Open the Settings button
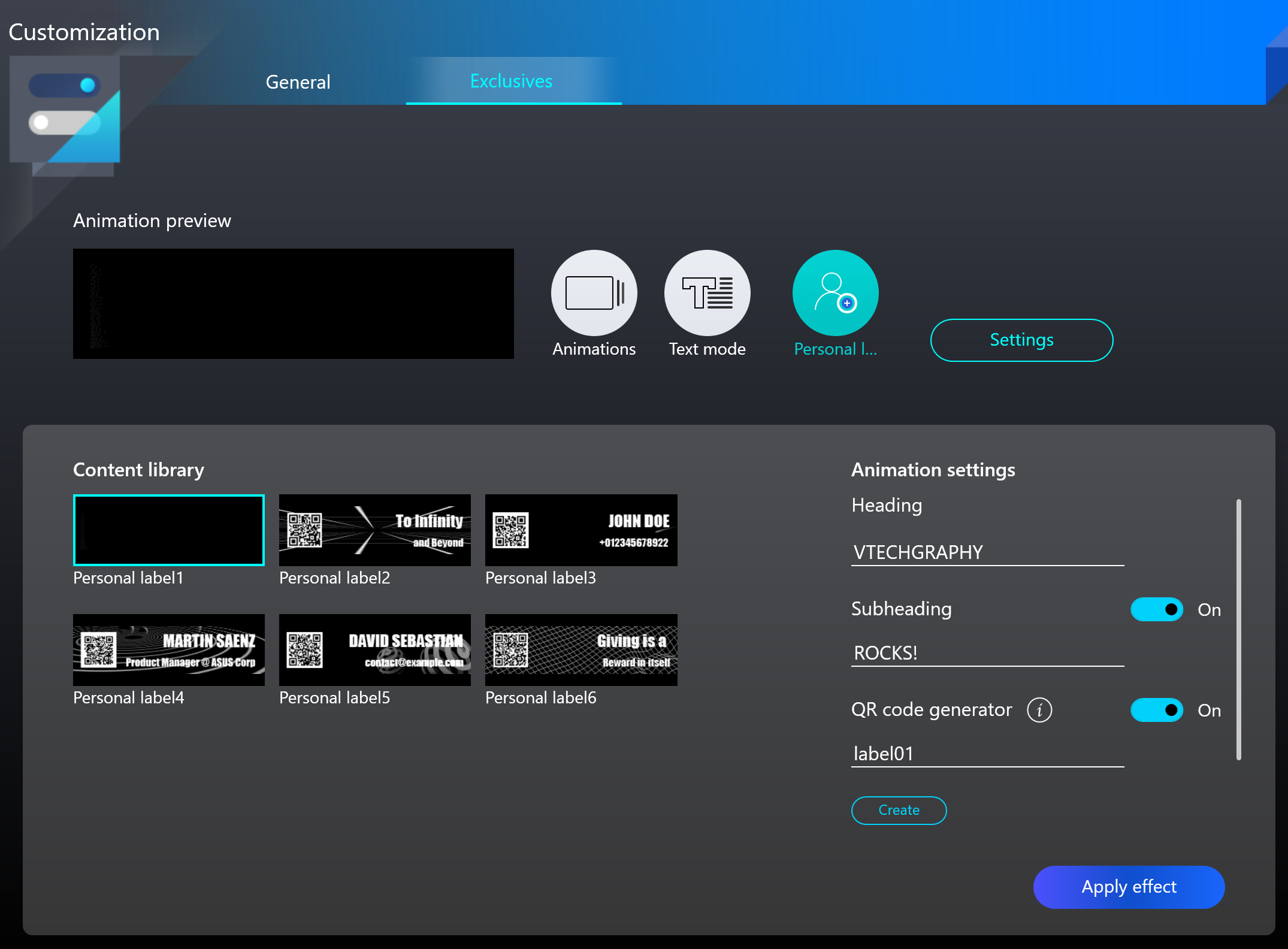 pyautogui.click(x=1021, y=340)
